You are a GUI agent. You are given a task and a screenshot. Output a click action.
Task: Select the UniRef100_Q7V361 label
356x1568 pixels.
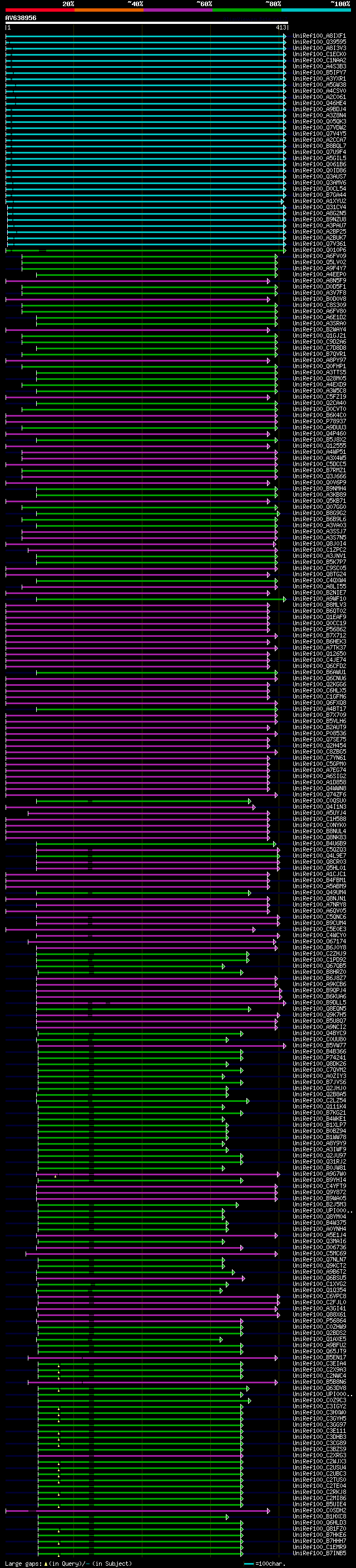click(319, 244)
